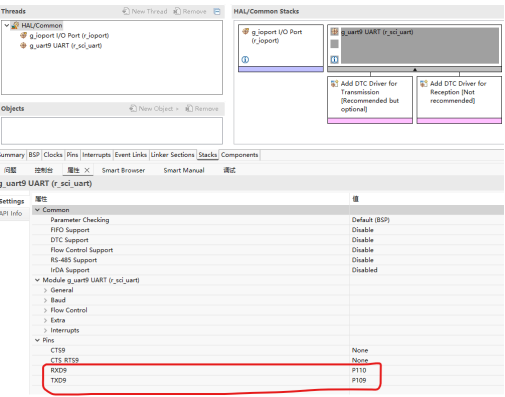Image resolution: width=505 pixels, height=397 pixels.
Task: Select the Settings side tab in properties
Action: click(12, 201)
